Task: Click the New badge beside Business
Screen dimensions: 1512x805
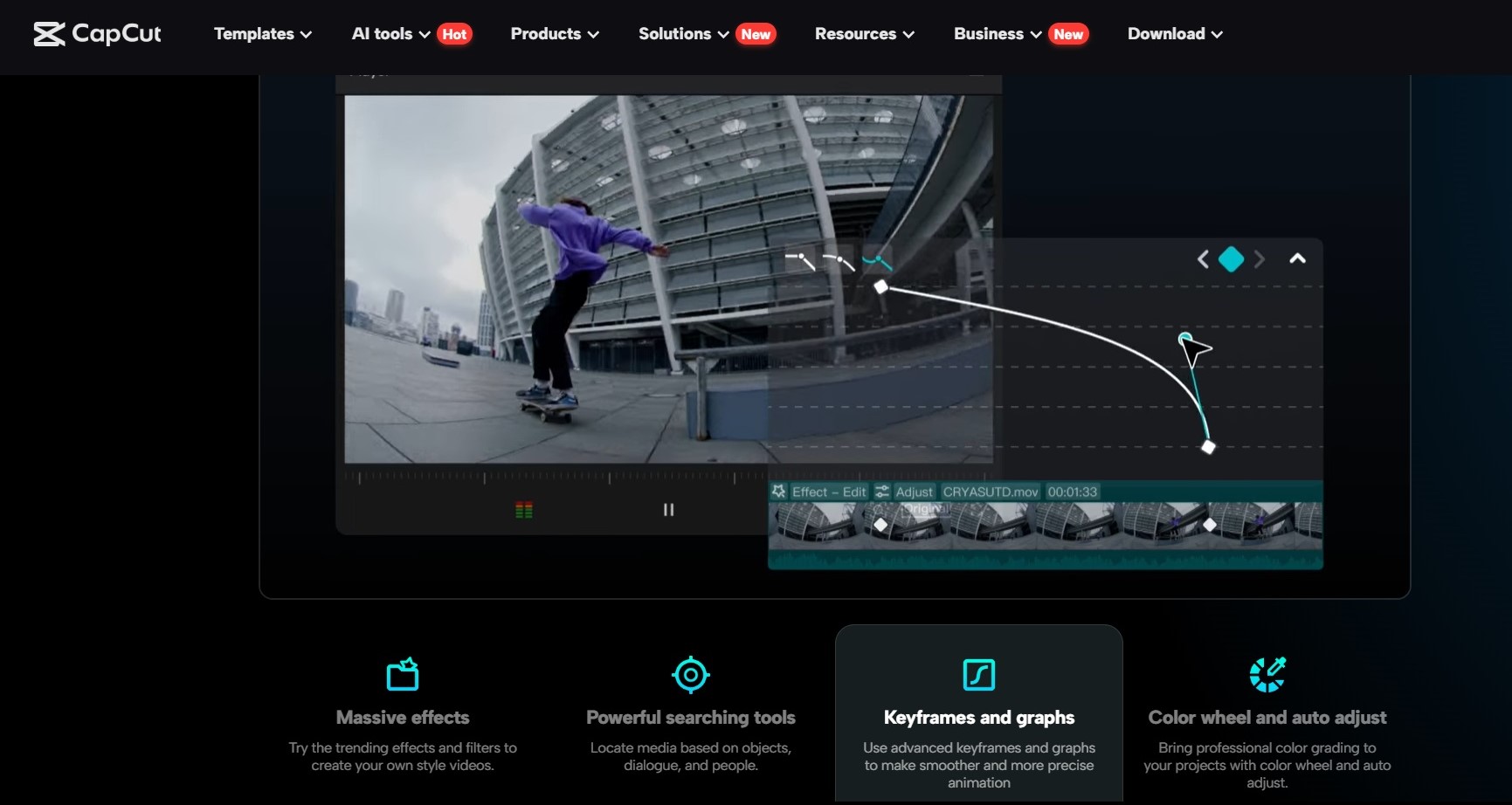Action: (x=1068, y=34)
